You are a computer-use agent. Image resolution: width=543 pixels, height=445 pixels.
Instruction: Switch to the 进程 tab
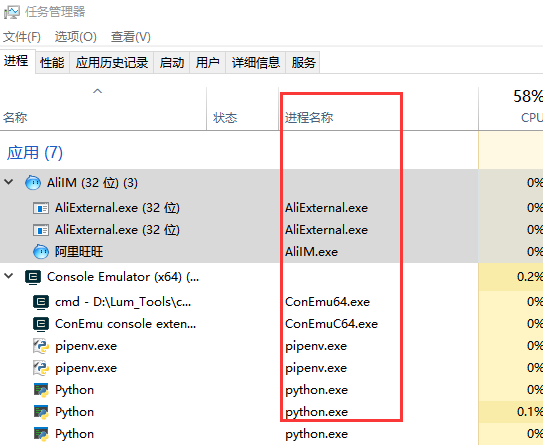tap(17, 61)
